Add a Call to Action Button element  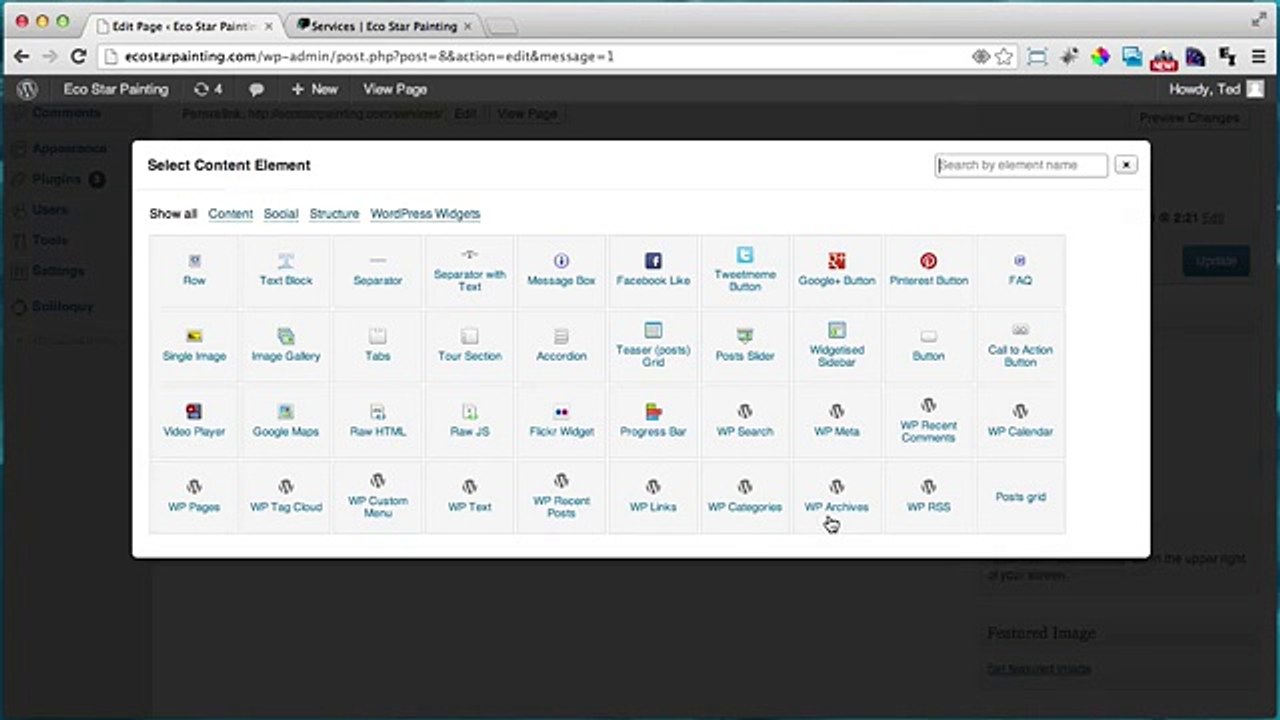[x=1020, y=346]
